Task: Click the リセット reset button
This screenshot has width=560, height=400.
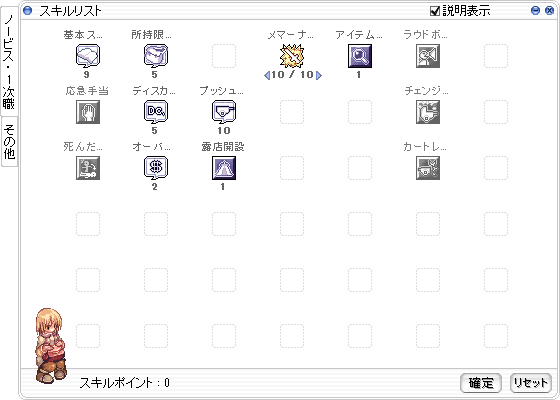Action: pos(531,383)
